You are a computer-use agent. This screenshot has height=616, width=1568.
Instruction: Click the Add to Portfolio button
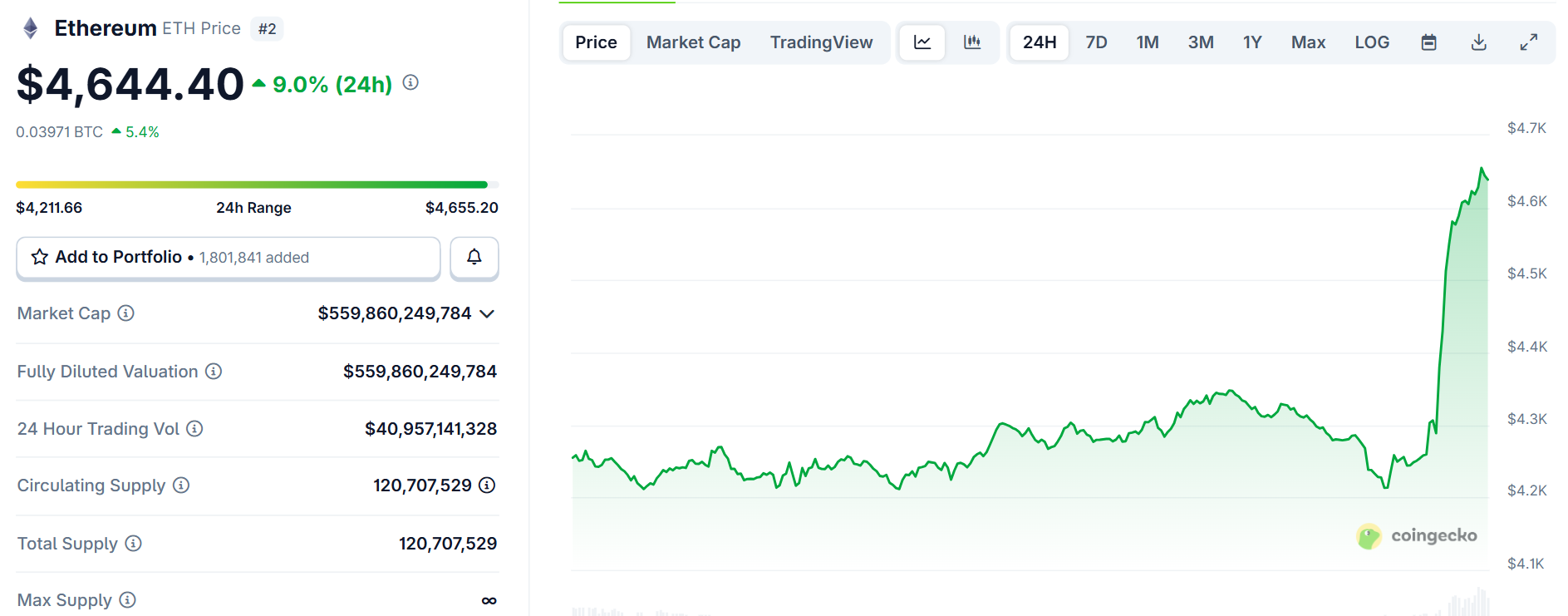[229, 258]
